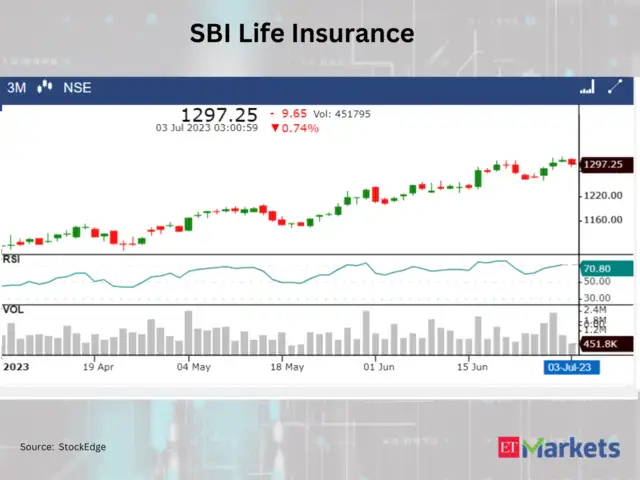Click the 04 May date axis label
Image resolution: width=640 pixels, height=480 pixels.
click(194, 367)
